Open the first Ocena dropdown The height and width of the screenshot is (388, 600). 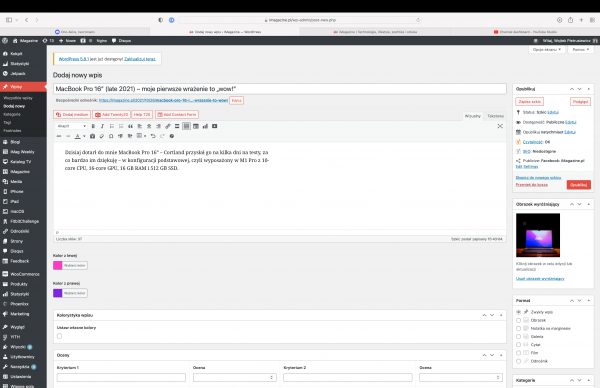coord(235,378)
